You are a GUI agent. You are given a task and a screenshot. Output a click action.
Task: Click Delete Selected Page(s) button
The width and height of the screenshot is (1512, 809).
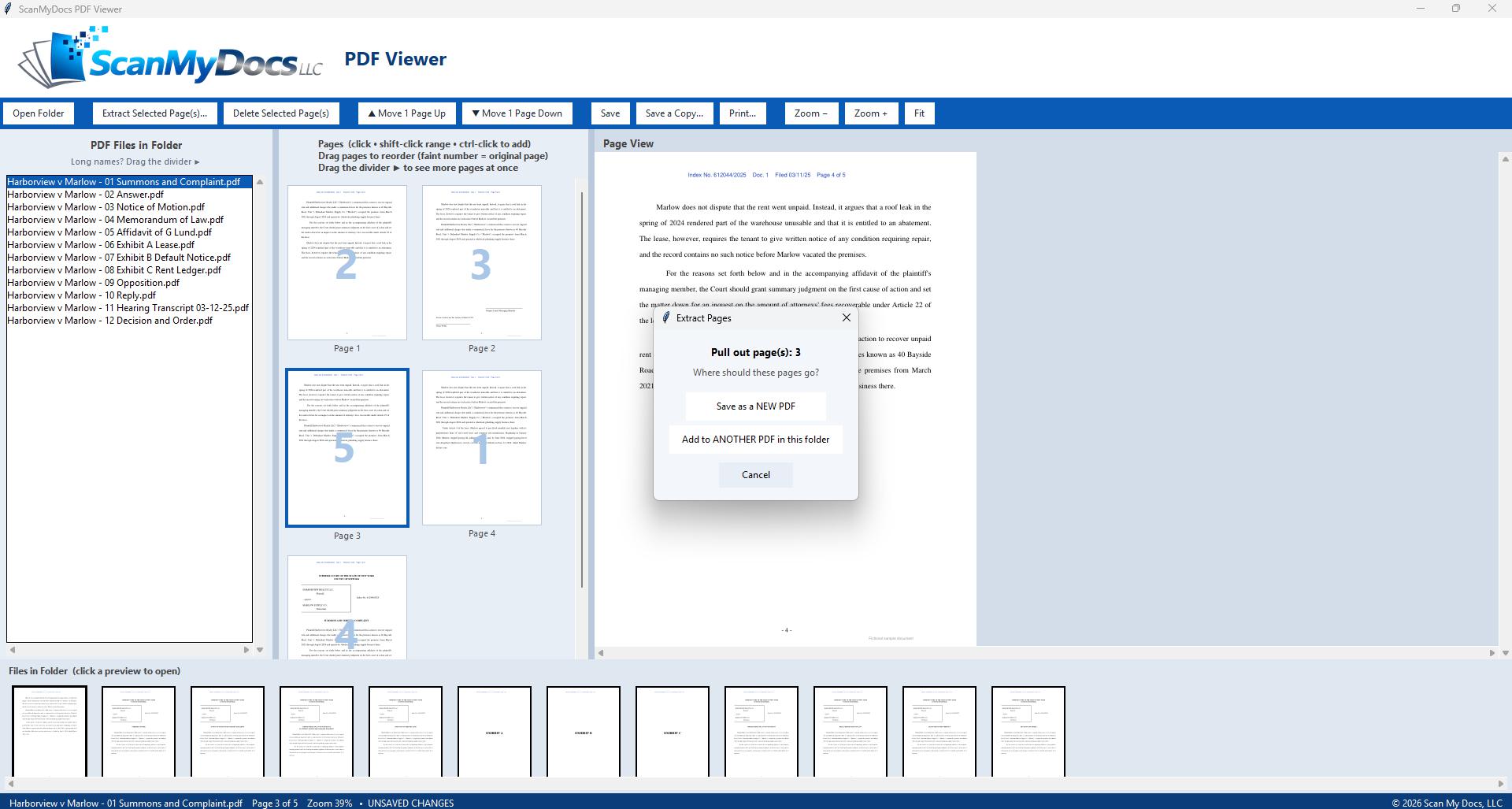coord(281,113)
